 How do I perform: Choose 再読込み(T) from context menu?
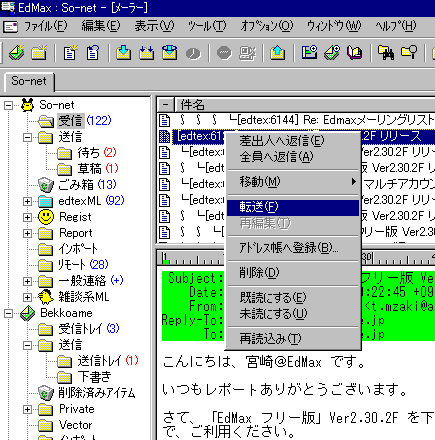point(293,339)
